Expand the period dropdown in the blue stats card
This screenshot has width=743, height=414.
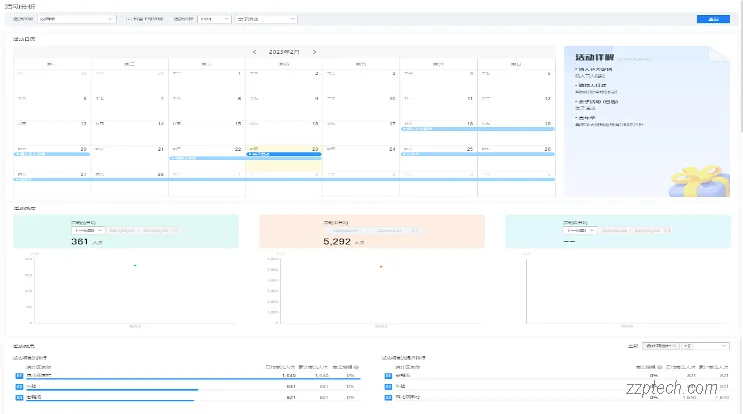[x=580, y=230]
